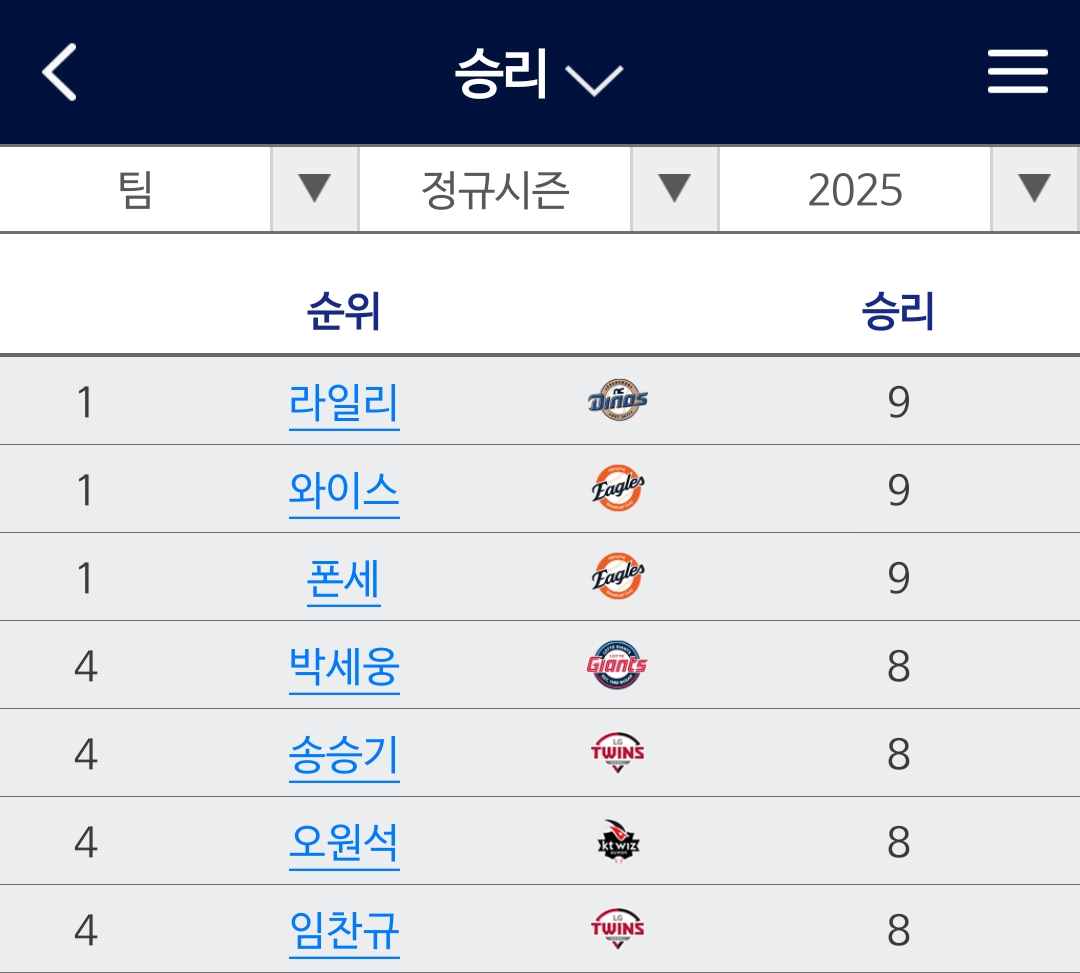
Task: Open player 박세웅's profile link
Action: coord(344,666)
